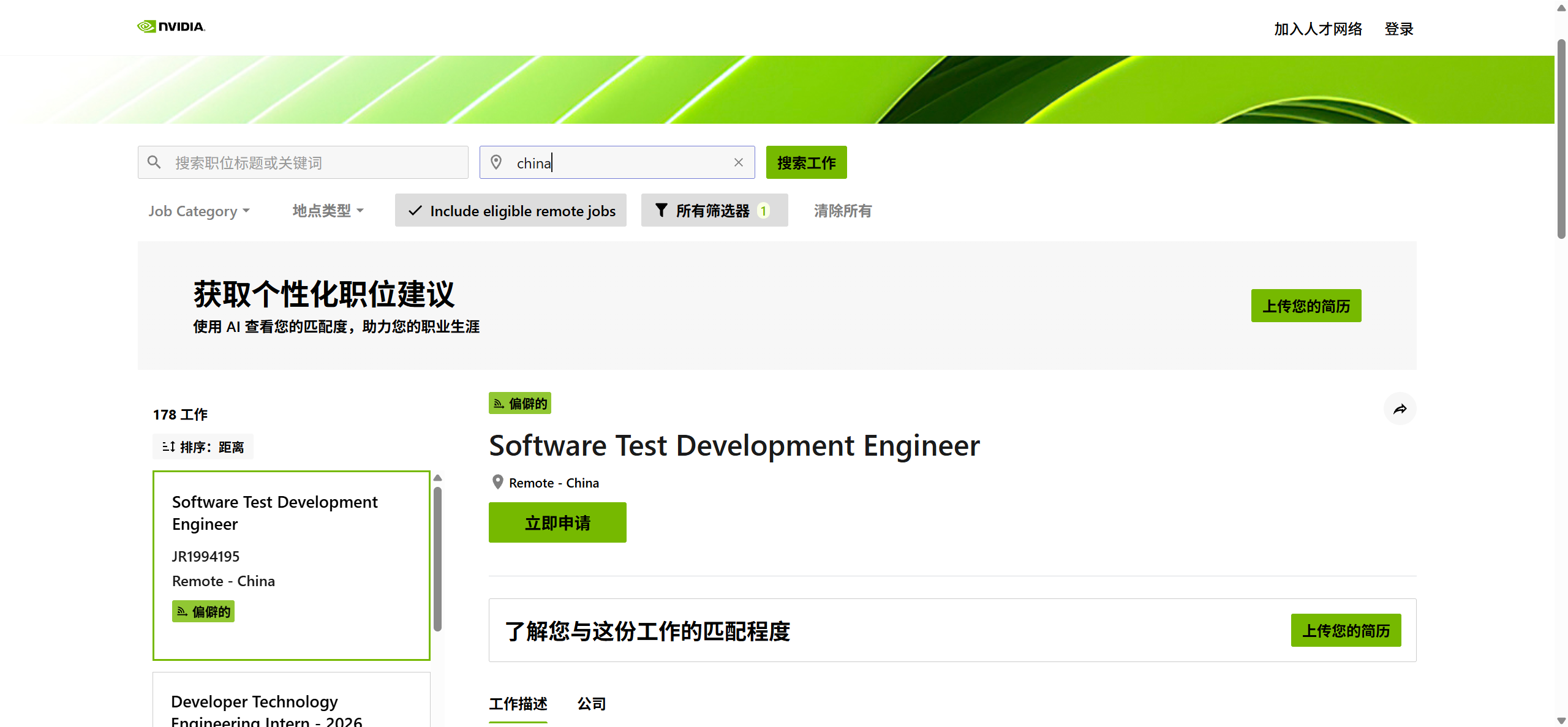Expand the Job Category dropdown

198,211
